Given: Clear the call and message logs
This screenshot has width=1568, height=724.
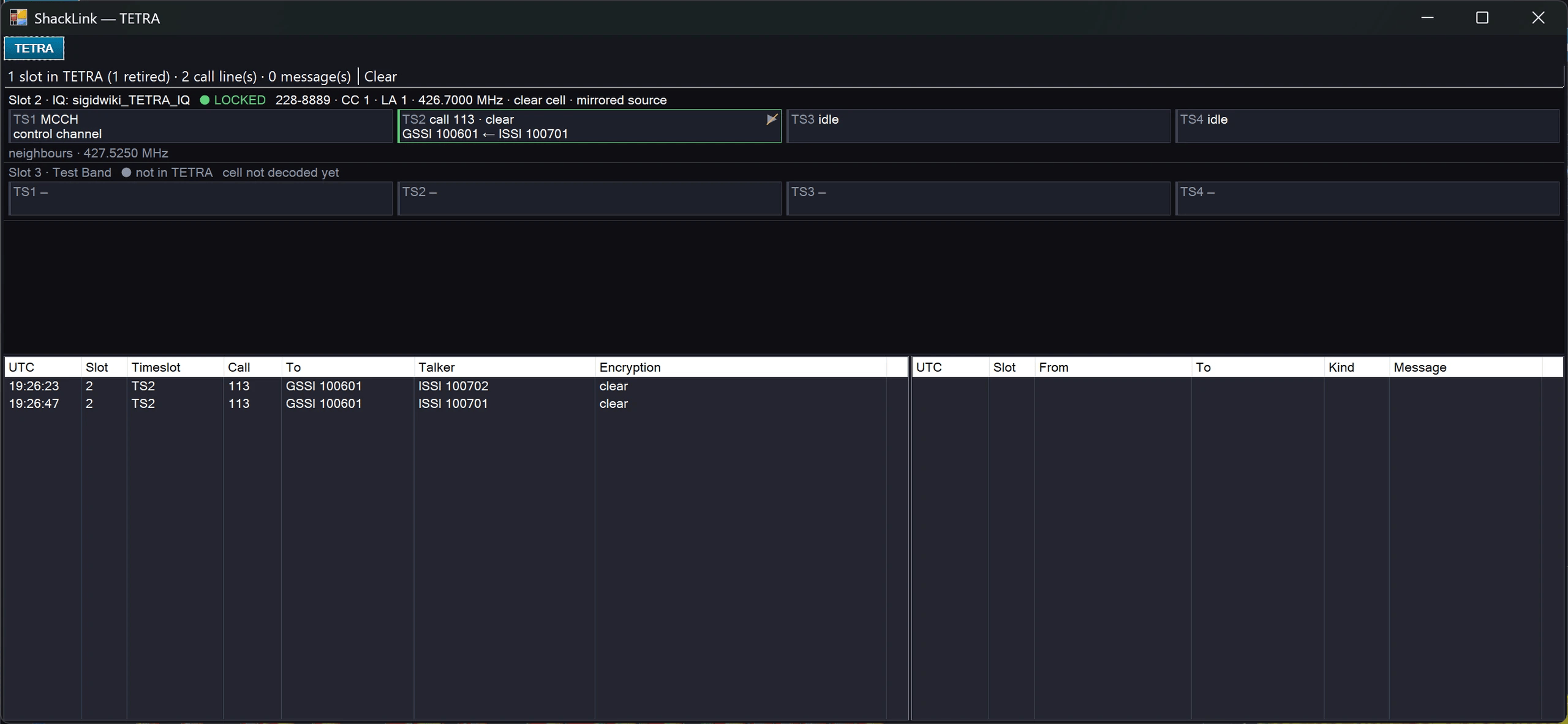Looking at the screenshot, I should coord(380,77).
